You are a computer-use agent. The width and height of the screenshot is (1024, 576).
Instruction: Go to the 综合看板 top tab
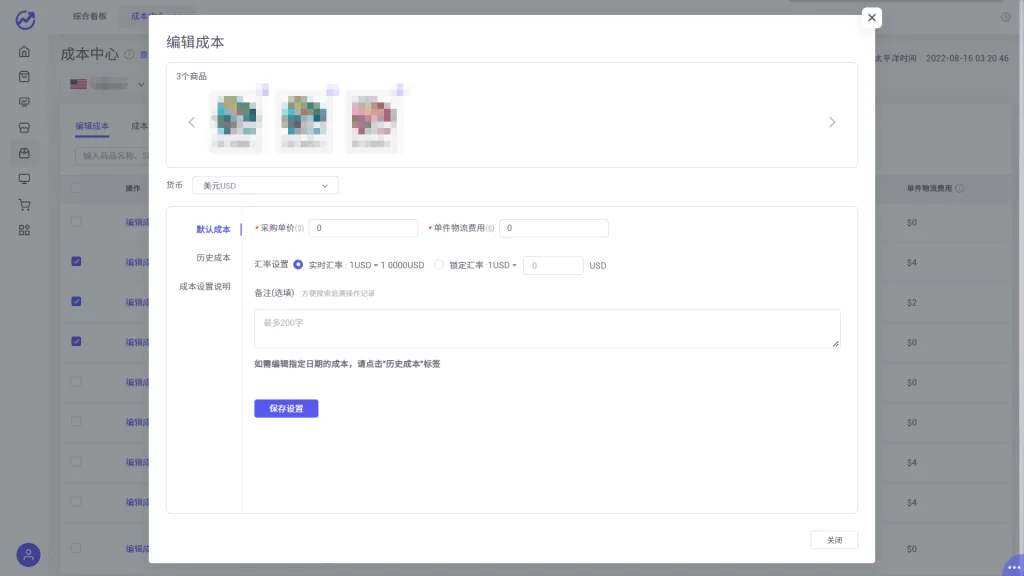89,16
